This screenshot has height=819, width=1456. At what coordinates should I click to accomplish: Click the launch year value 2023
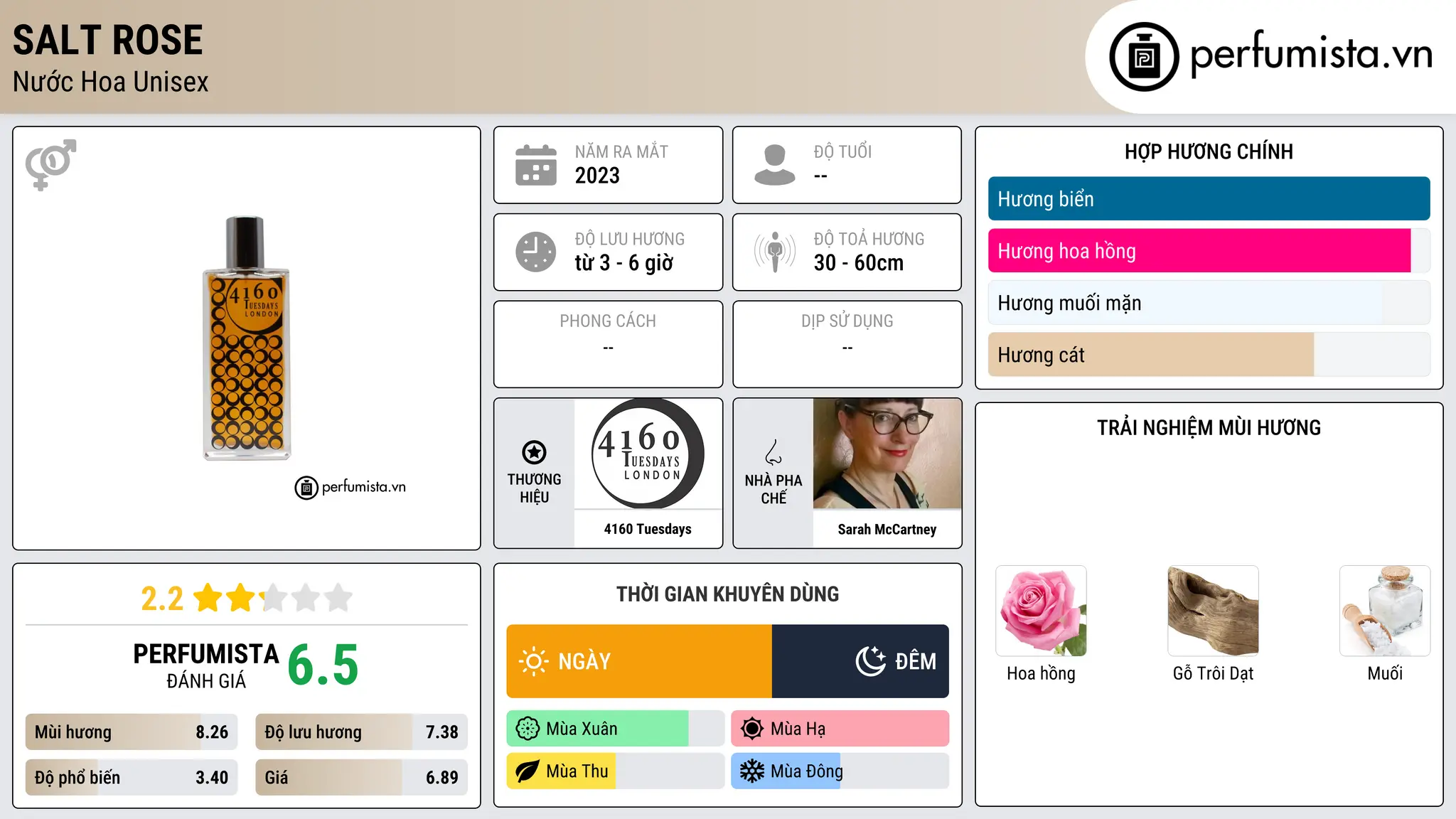pyautogui.click(x=597, y=176)
